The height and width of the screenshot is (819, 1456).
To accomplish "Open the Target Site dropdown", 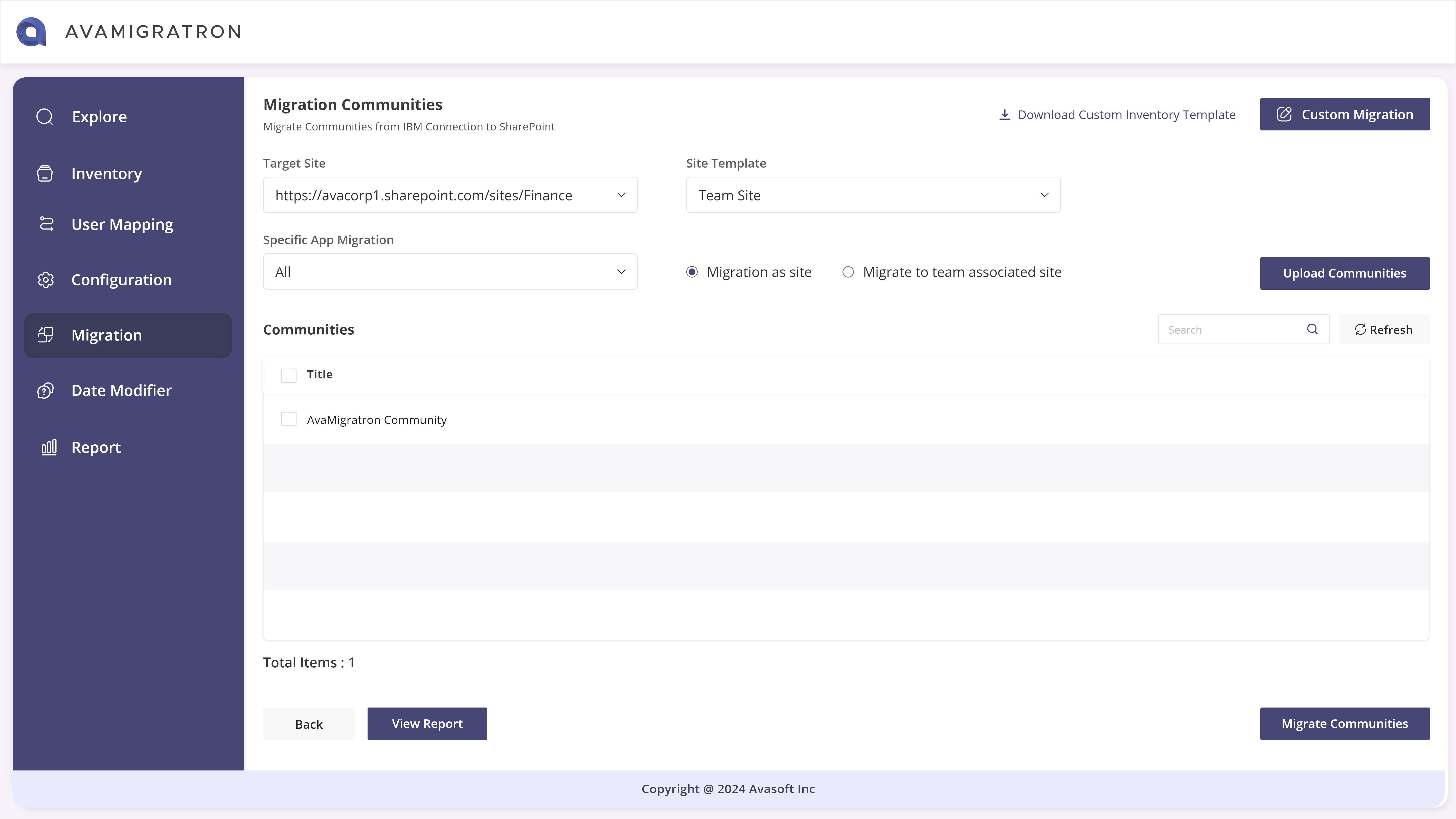I will click(450, 195).
